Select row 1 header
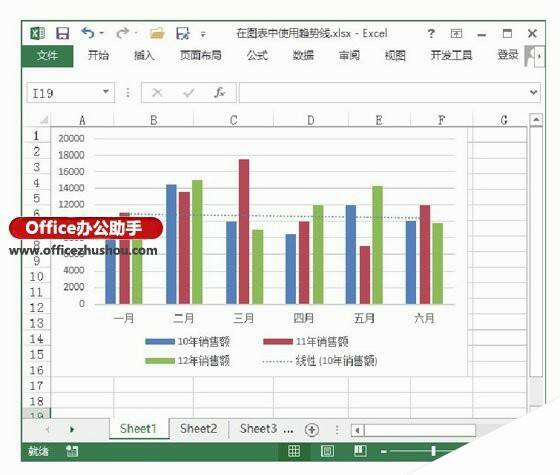Screen dimensions: 560x475 click(x=36, y=136)
